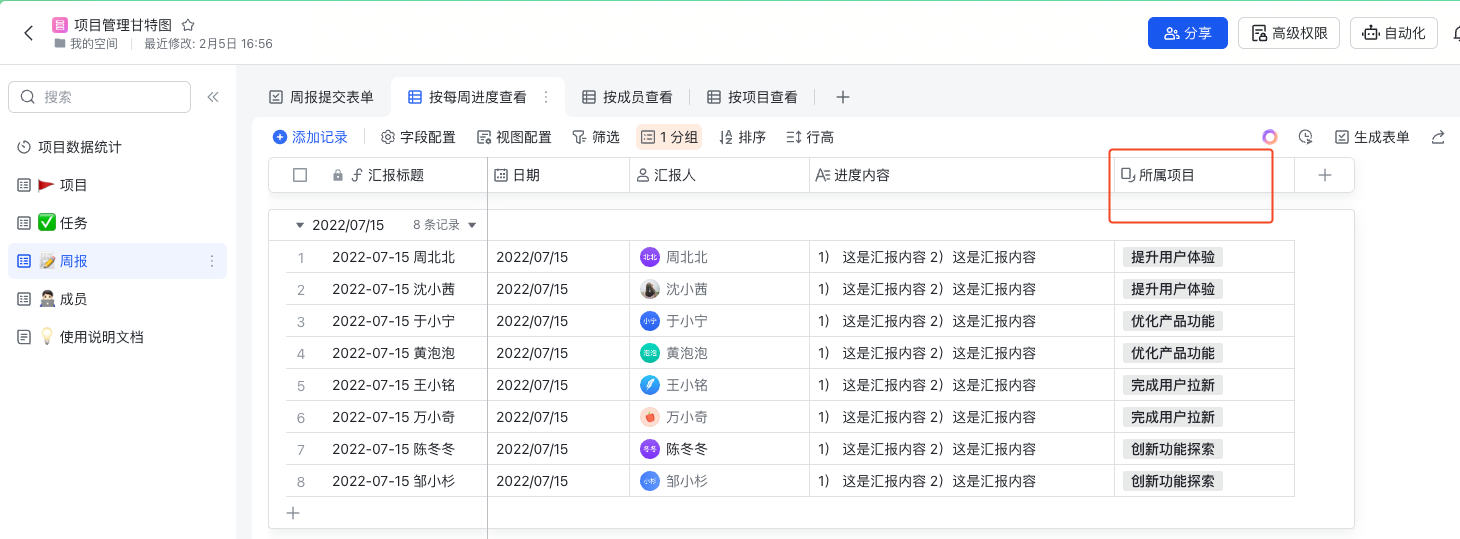Click 王小铭's avatar in 汇报人 column
Viewport: 1460px width, 539px height.
coord(650,385)
